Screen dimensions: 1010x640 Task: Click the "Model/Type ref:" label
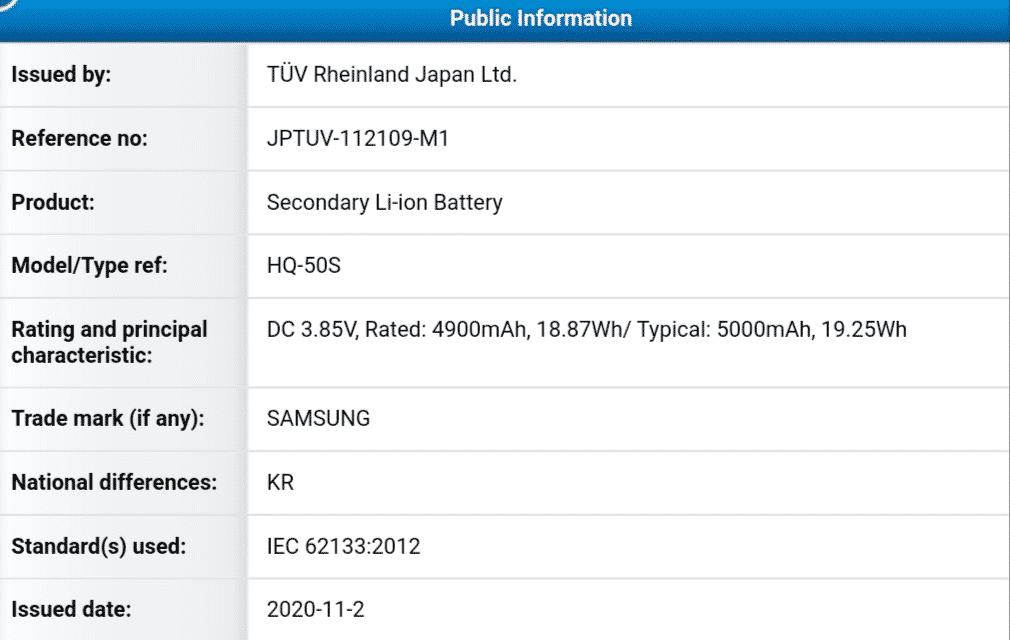click(89, 266)
